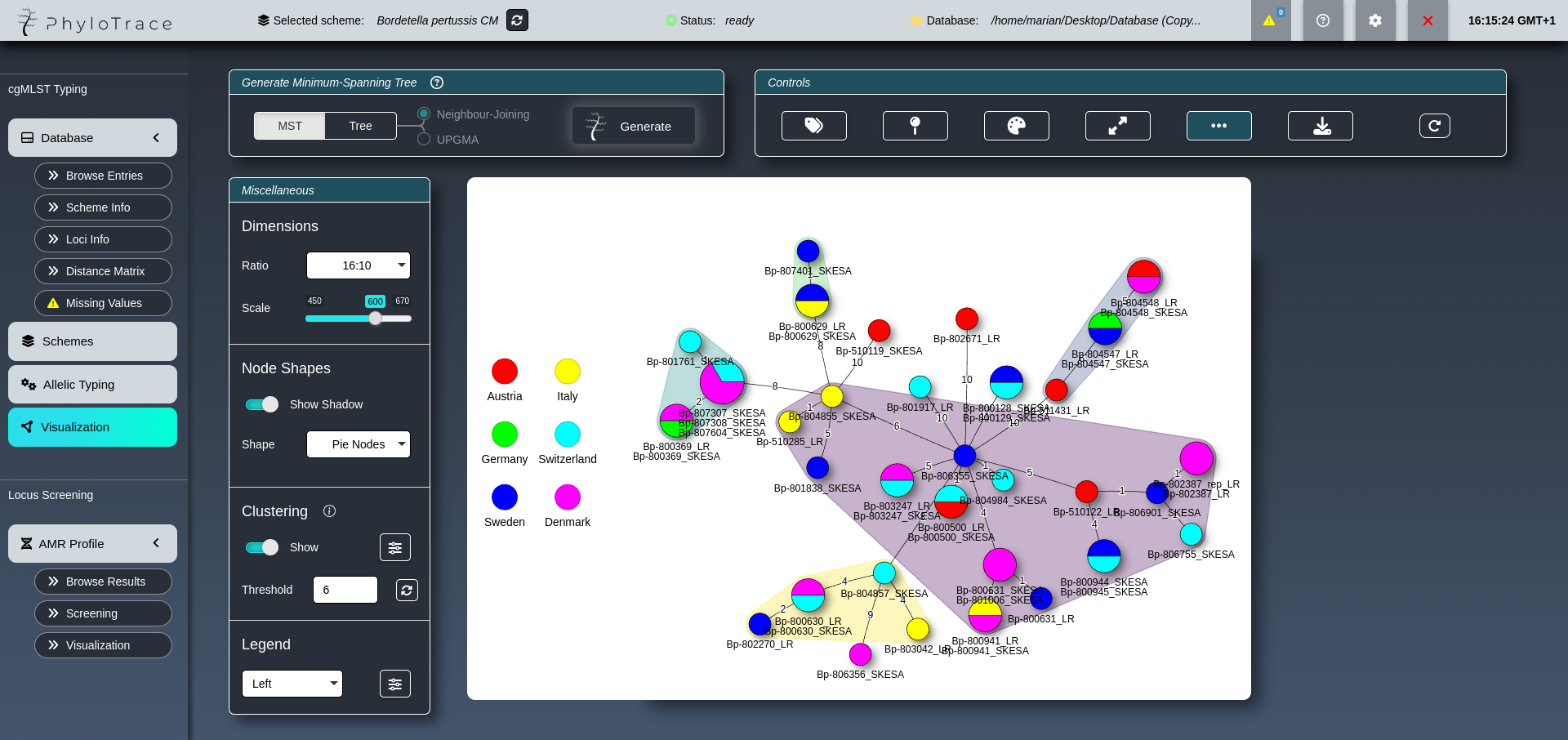Open the color palette control
1568x740 pixels.
tap(1016, 126)
